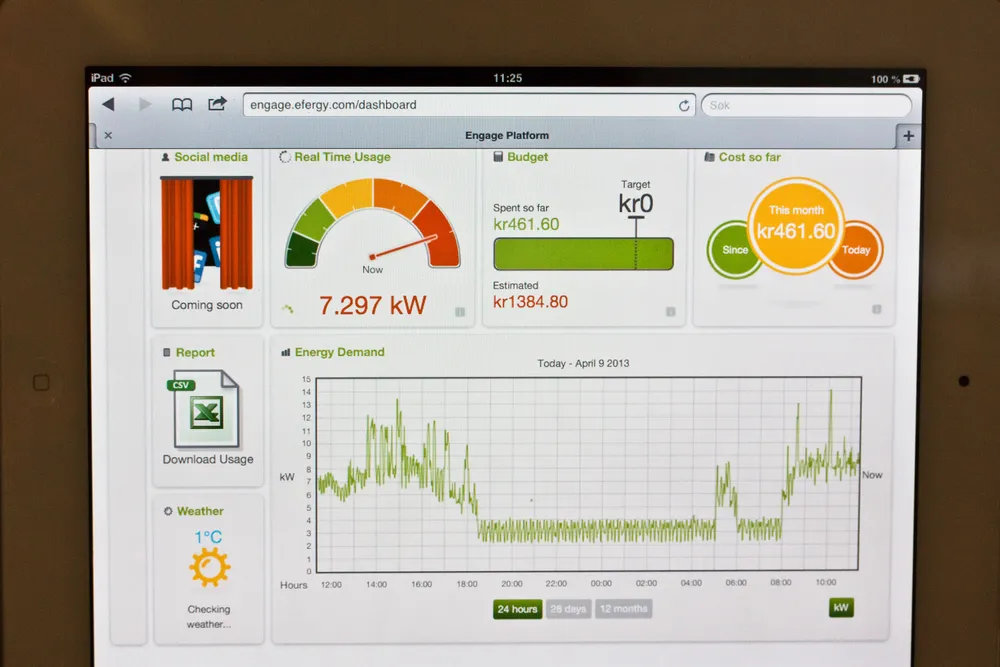Open a new tab with plus button
Image resolution: width=1000 pixels, height=667 pixels.
(908, 136)
